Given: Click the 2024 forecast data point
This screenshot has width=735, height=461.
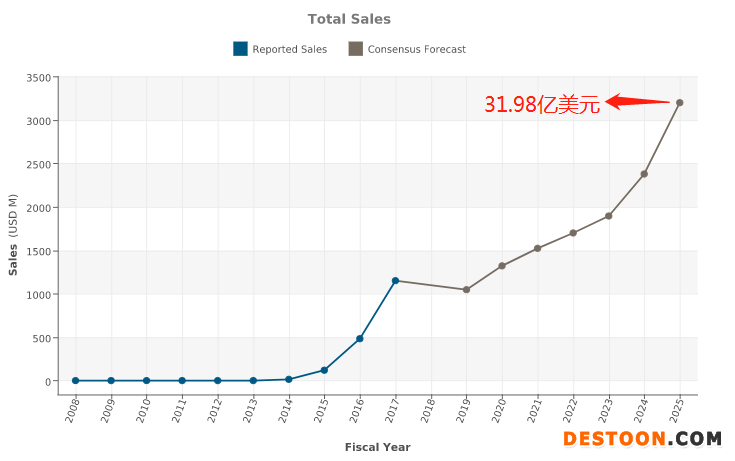Looking at the screenshot, I should pyautogui.click(x=644, y=174).
